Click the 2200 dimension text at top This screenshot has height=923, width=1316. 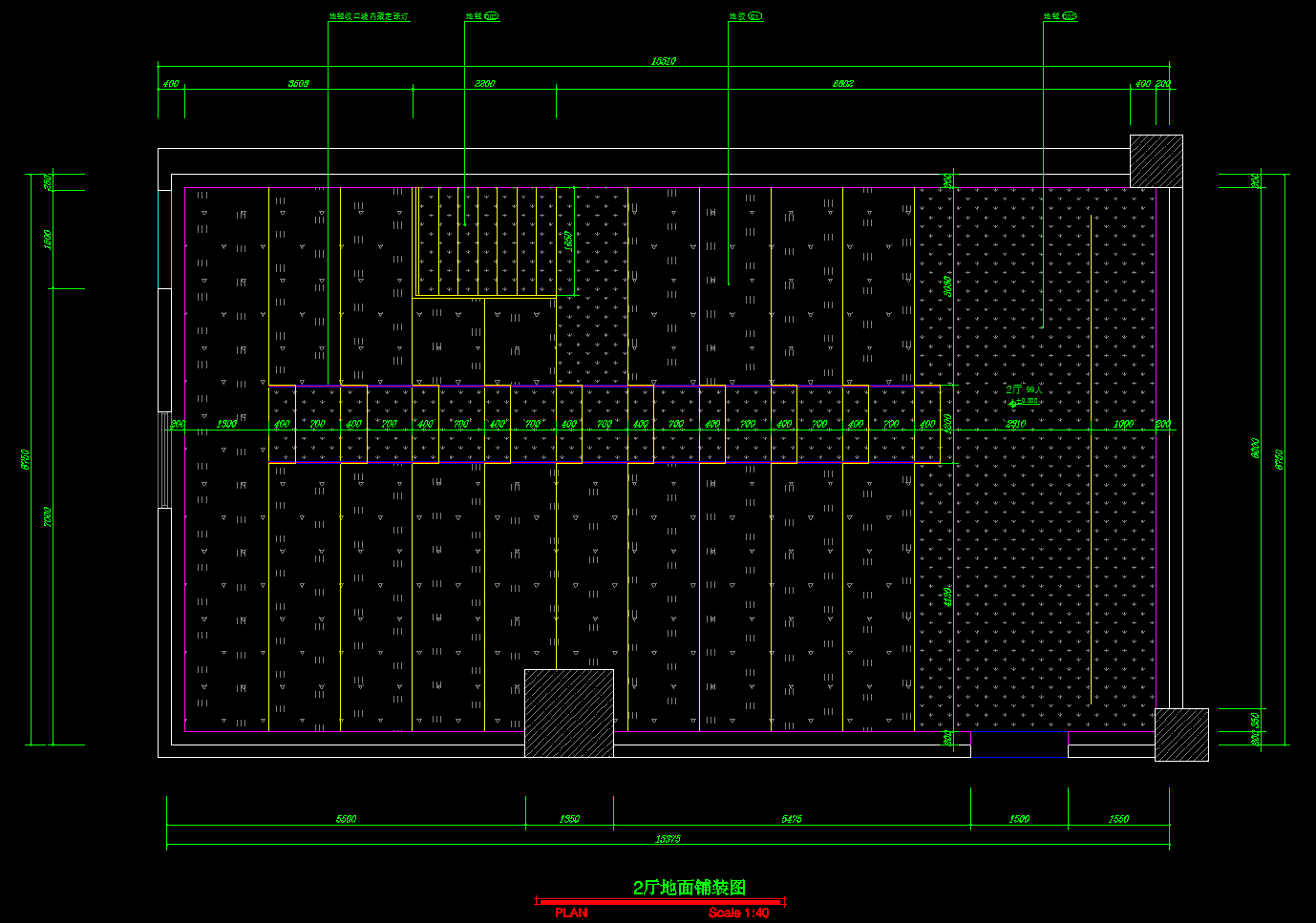pyautogui.click(x=485, y=84)
